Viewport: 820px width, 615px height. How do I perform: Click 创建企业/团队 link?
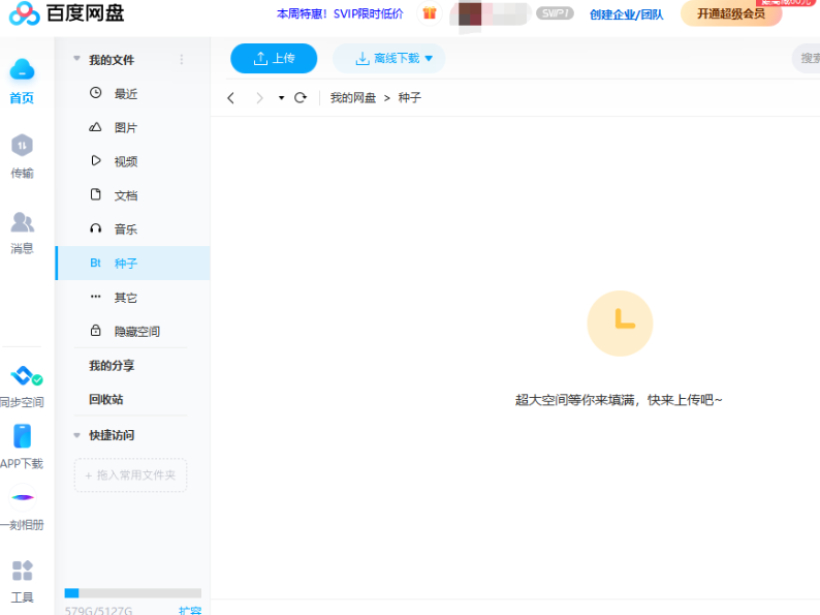point(627,14)
